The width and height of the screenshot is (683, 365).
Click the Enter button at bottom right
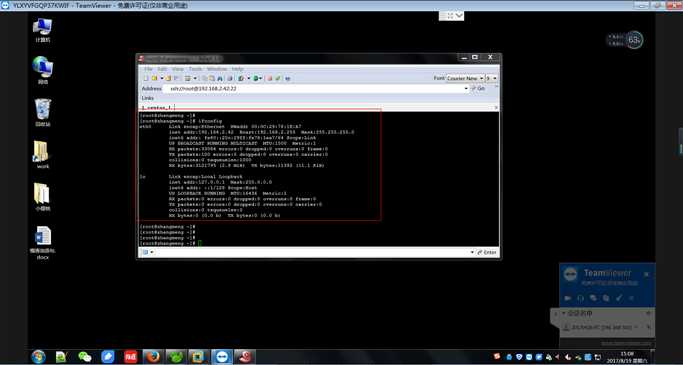[x=487, y=252]
